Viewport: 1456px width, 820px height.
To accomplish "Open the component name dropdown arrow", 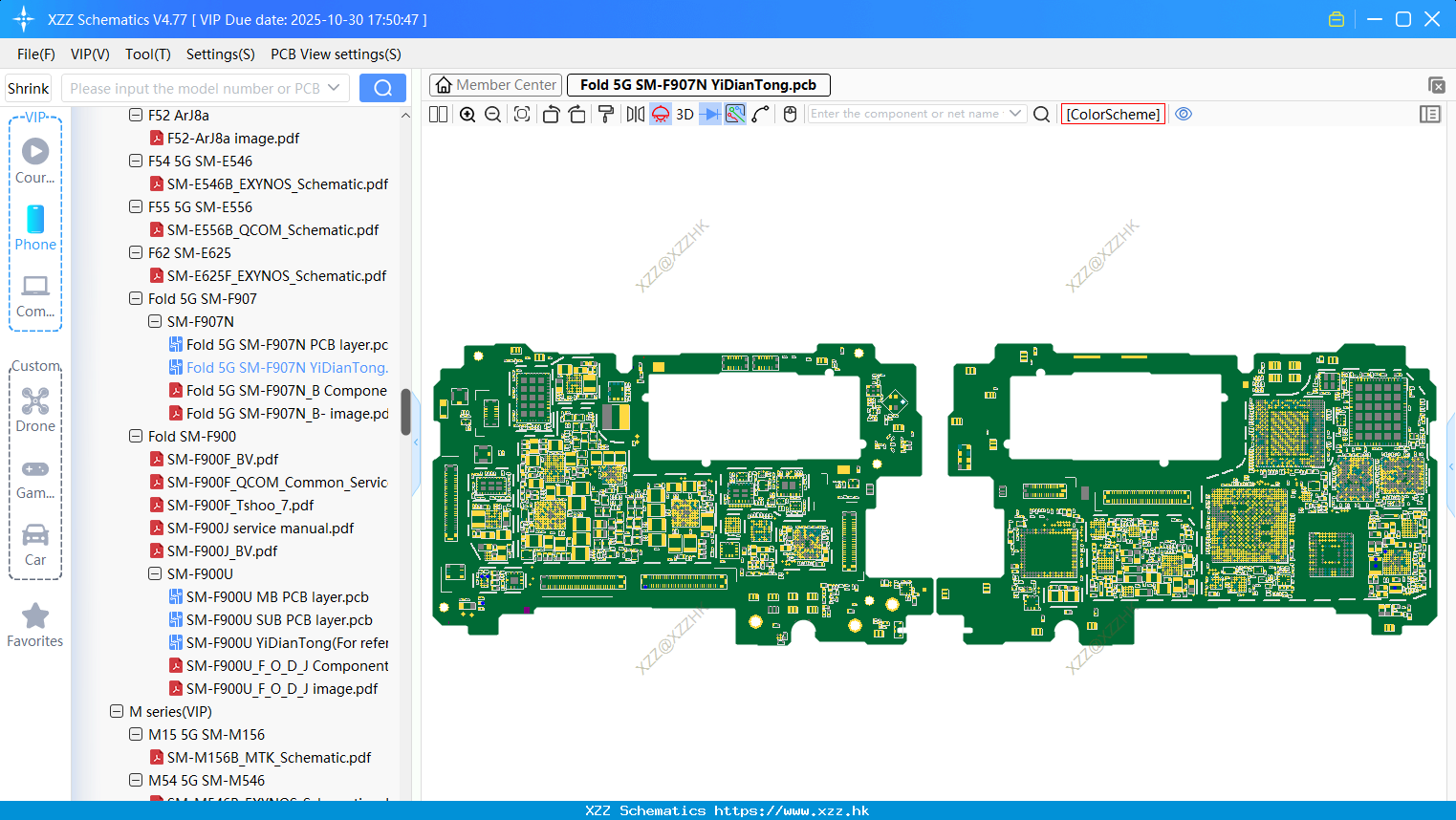I will click(1015, 113).
